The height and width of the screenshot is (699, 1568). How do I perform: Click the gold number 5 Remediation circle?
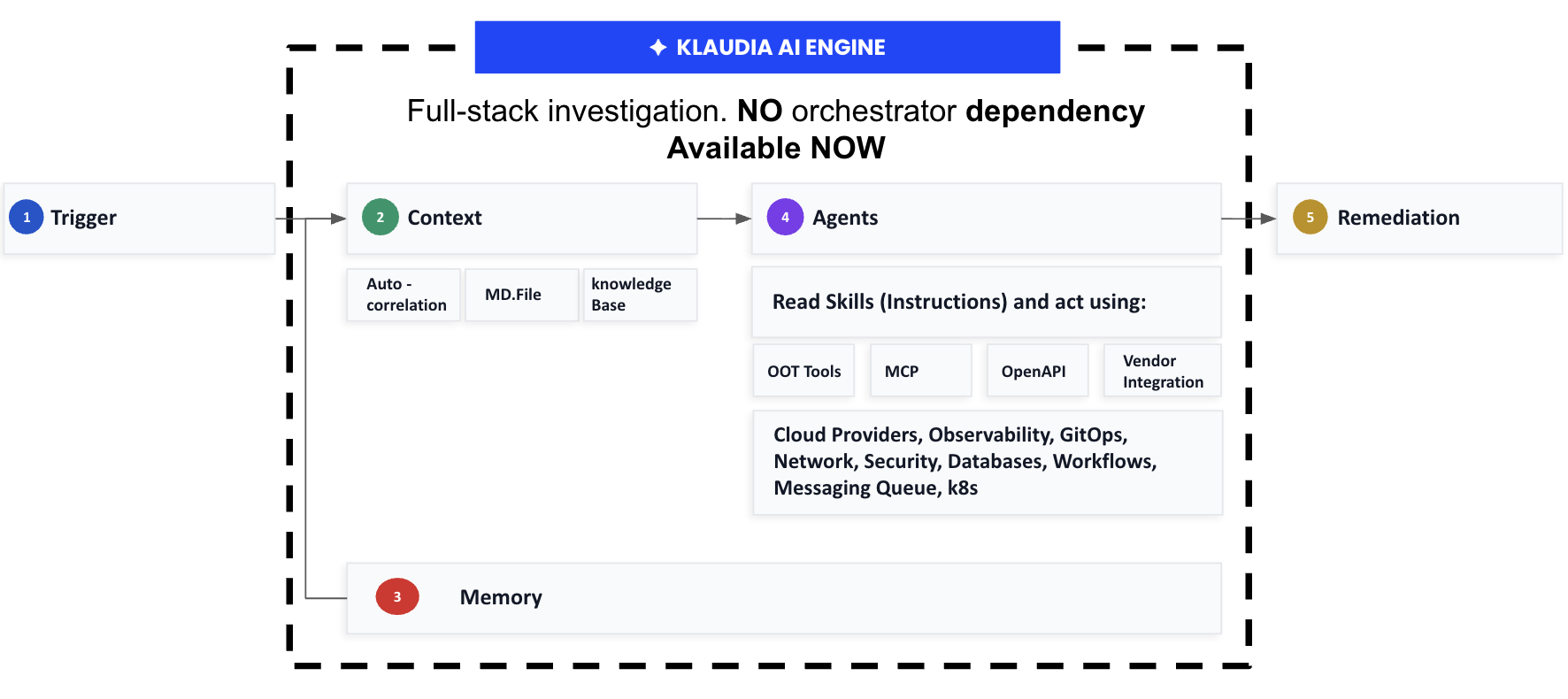point(1311,217)
